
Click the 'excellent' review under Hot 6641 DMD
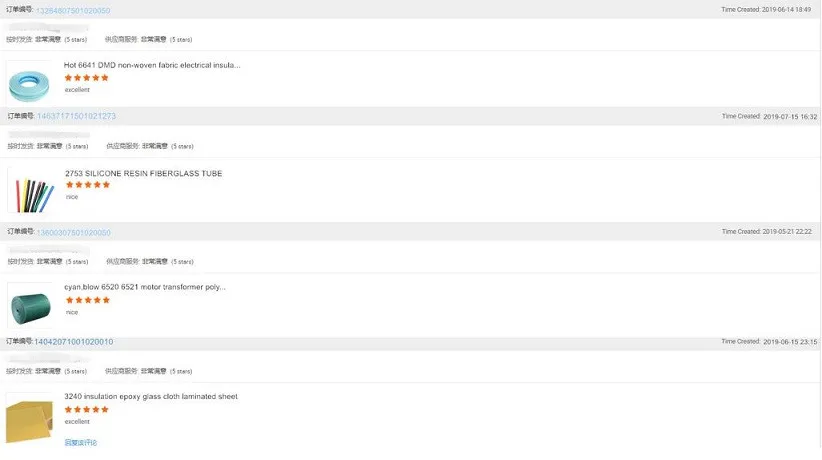pos(77,89)
